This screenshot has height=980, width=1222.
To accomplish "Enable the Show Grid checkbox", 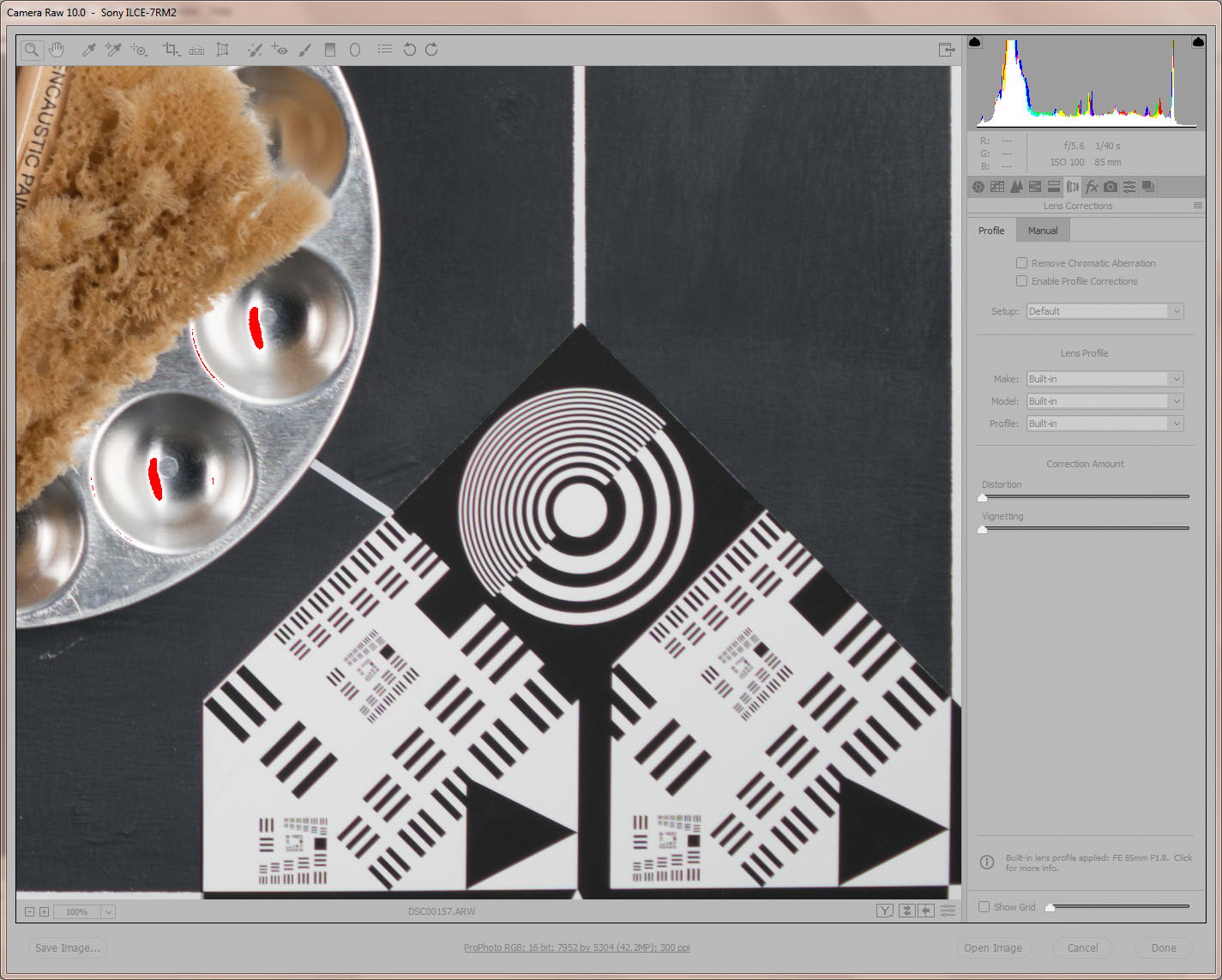I will pos(984,907).
